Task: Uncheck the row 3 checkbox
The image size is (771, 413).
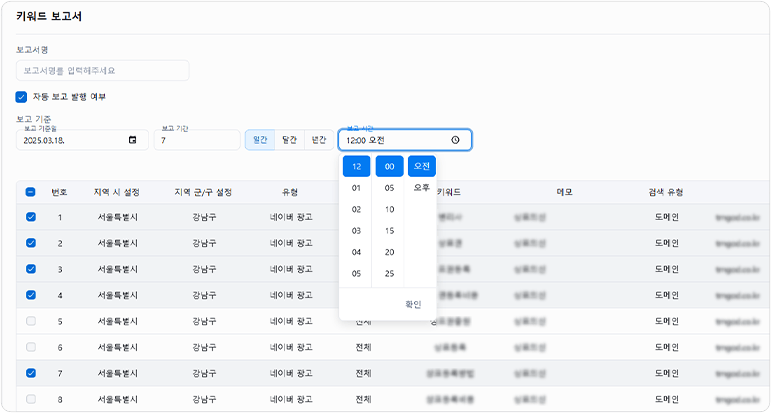Action: point(30,269)
